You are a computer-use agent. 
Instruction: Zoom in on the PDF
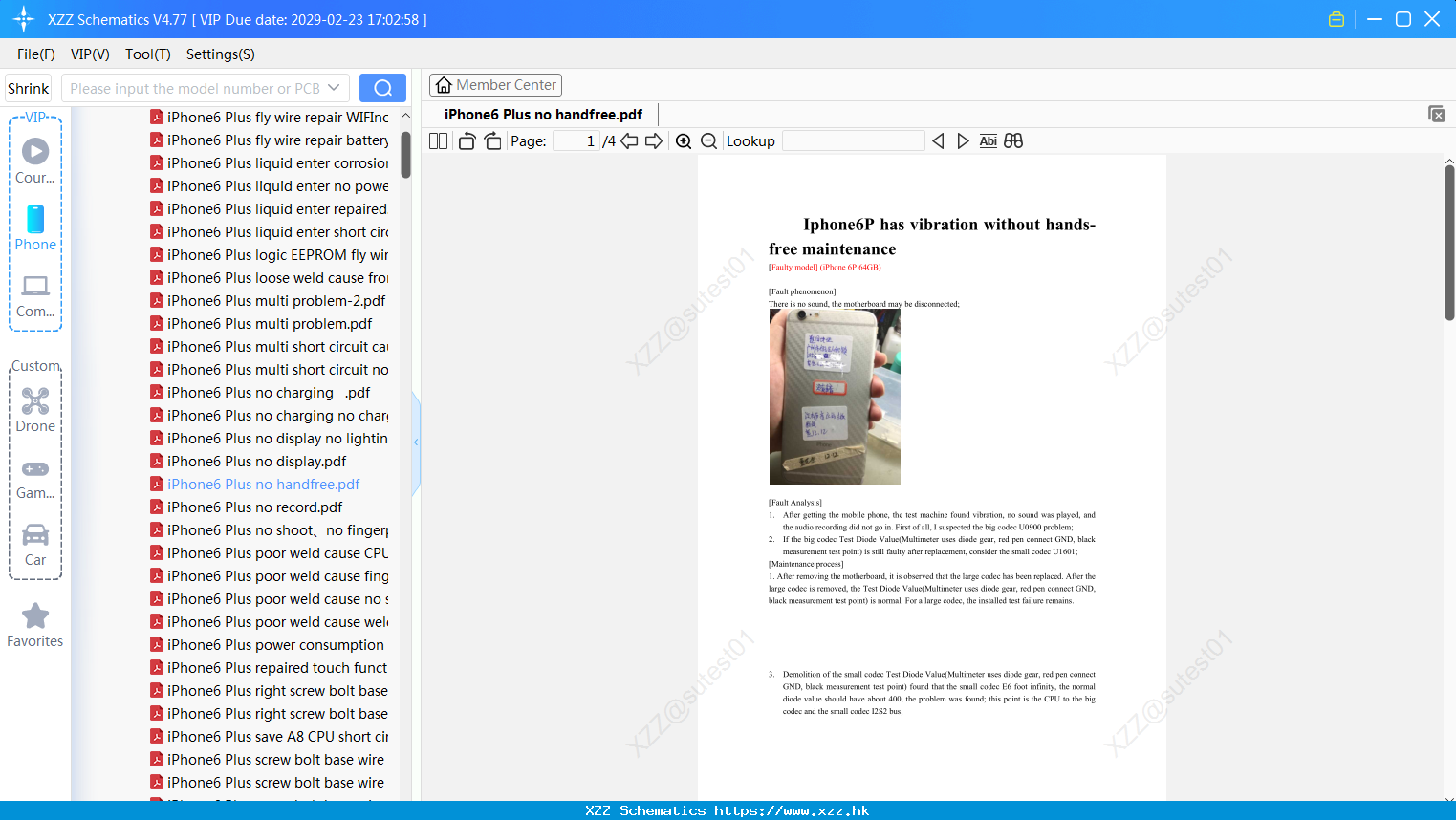(684, 141)
